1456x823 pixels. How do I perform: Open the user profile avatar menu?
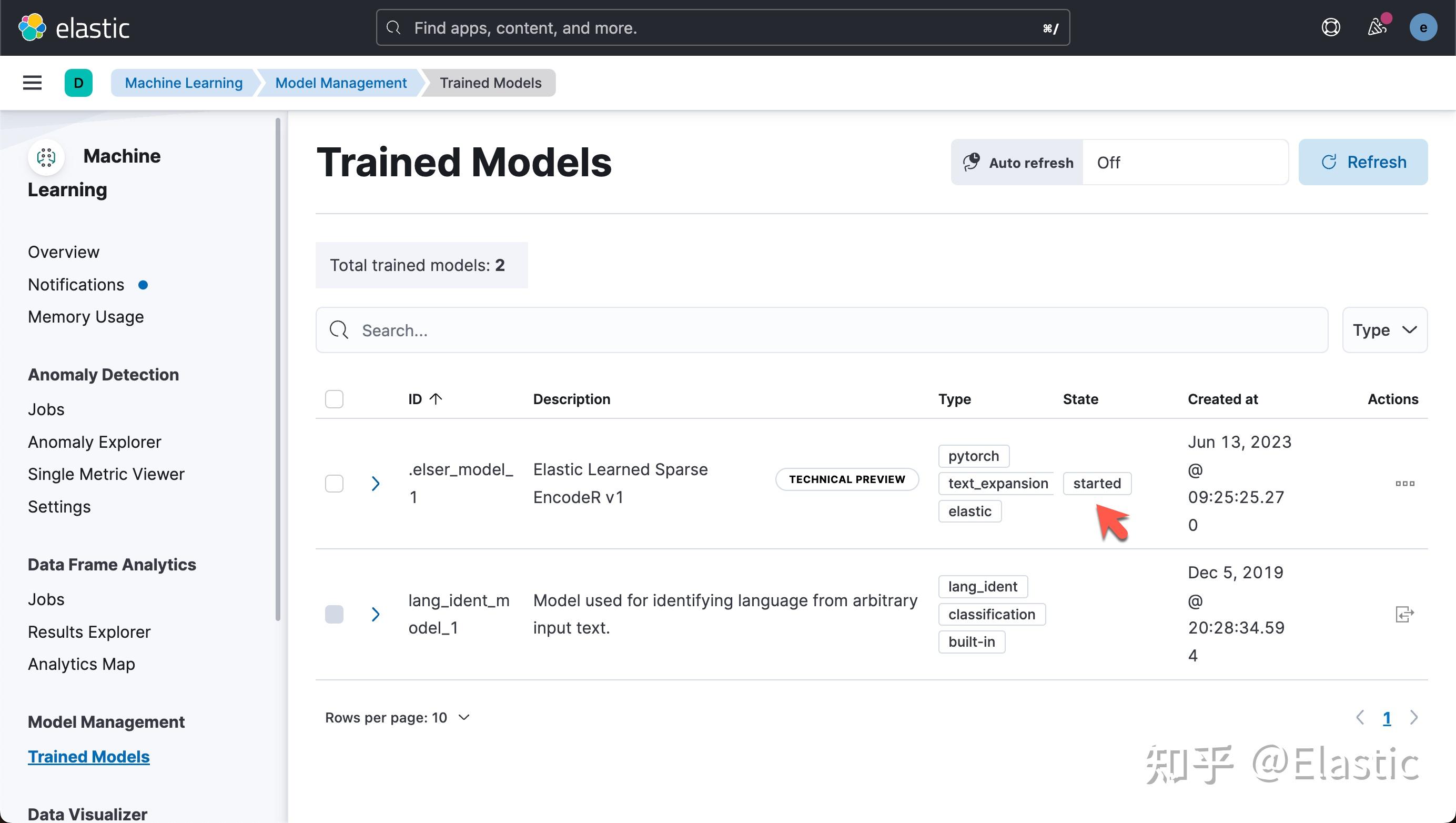(1424, 27)
